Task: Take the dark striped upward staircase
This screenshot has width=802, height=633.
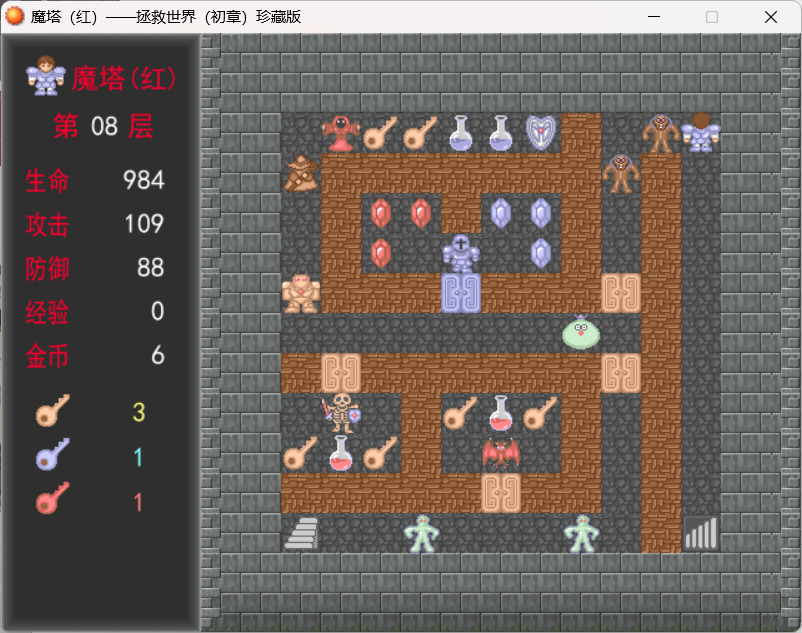Action: [701, 533]
